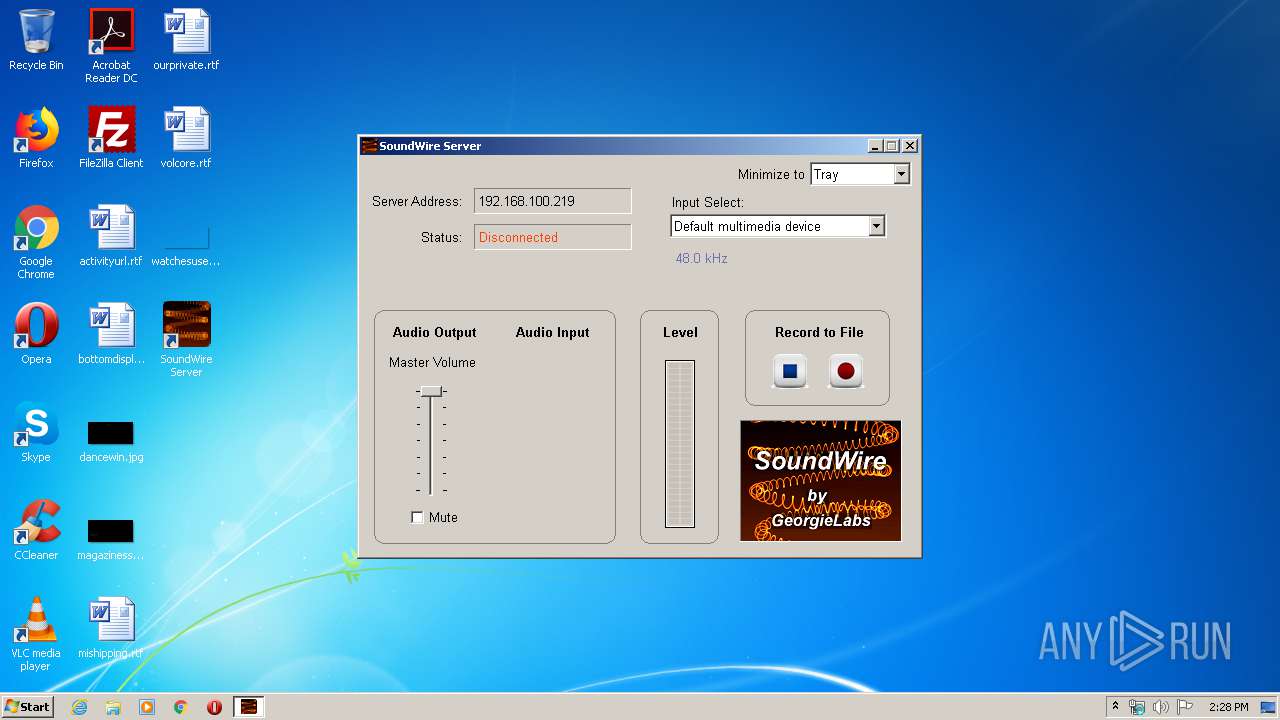The width and height of the screenshot is (1280, 720).
Task: Click the stop recording square button
Action: pos(790,371)
